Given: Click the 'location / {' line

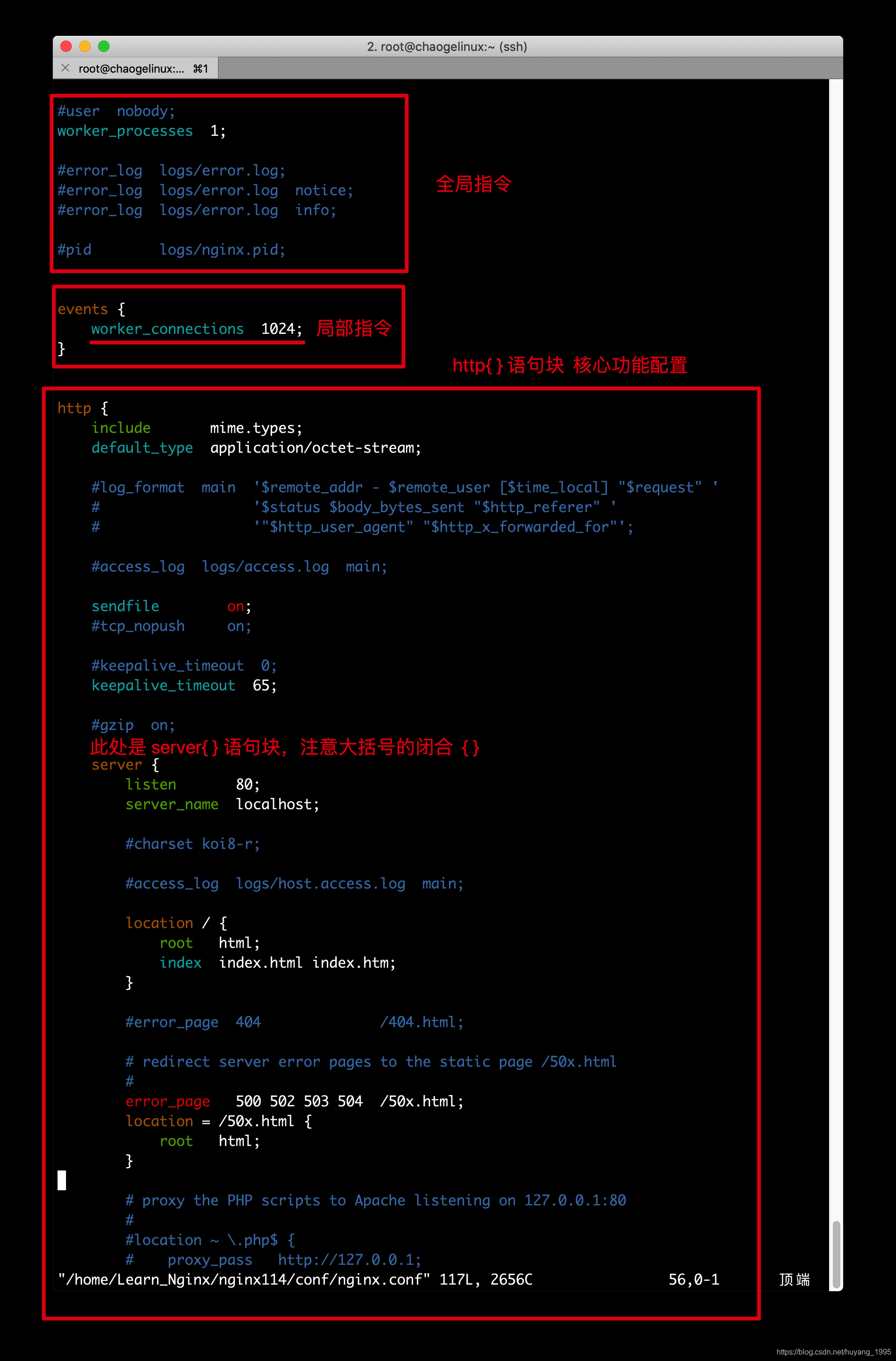Looking at the screenshot, I should [176, 923].
